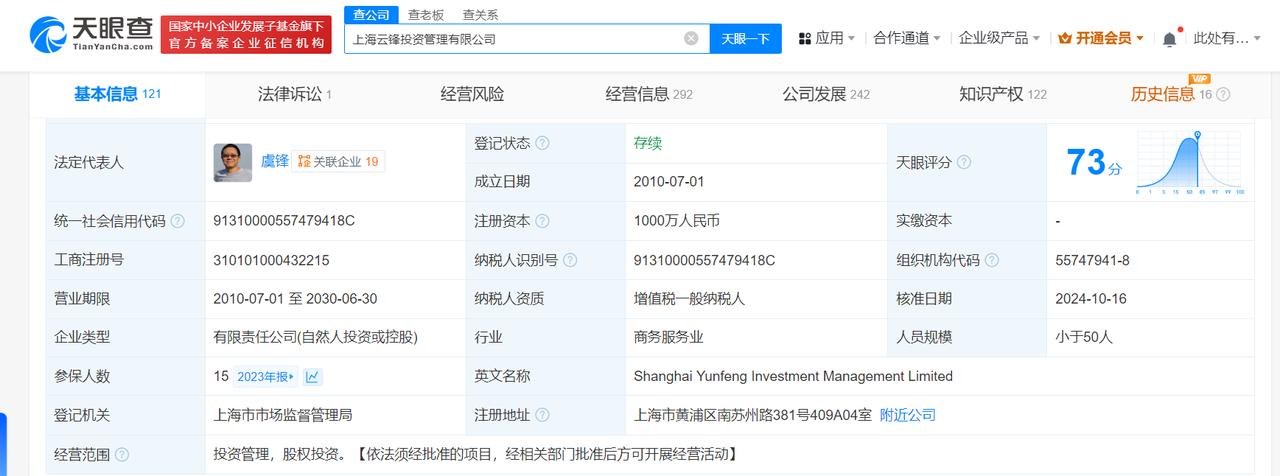Click registered capital 1000万人民币

[677, 221]
